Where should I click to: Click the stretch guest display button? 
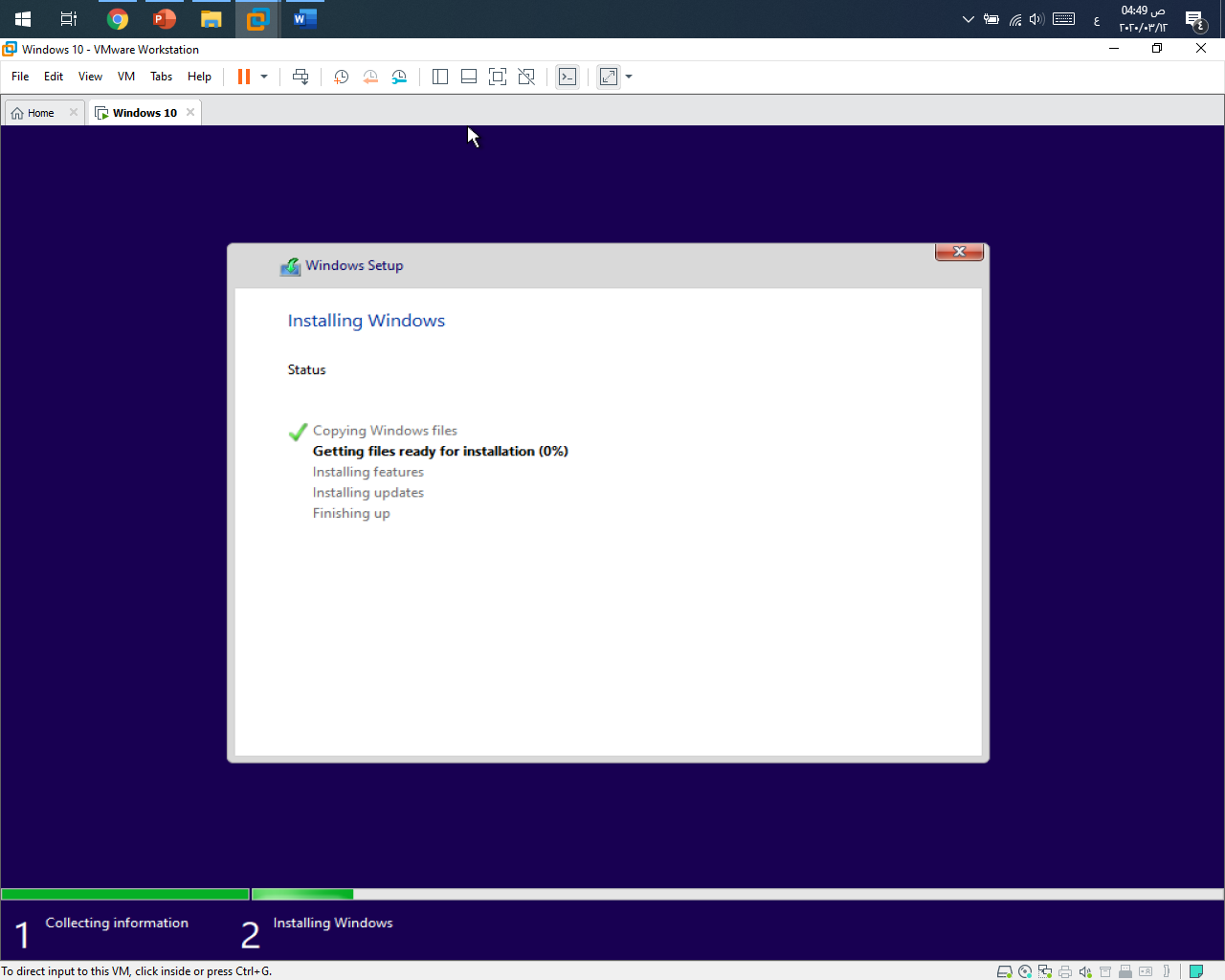tap(609, 77)
